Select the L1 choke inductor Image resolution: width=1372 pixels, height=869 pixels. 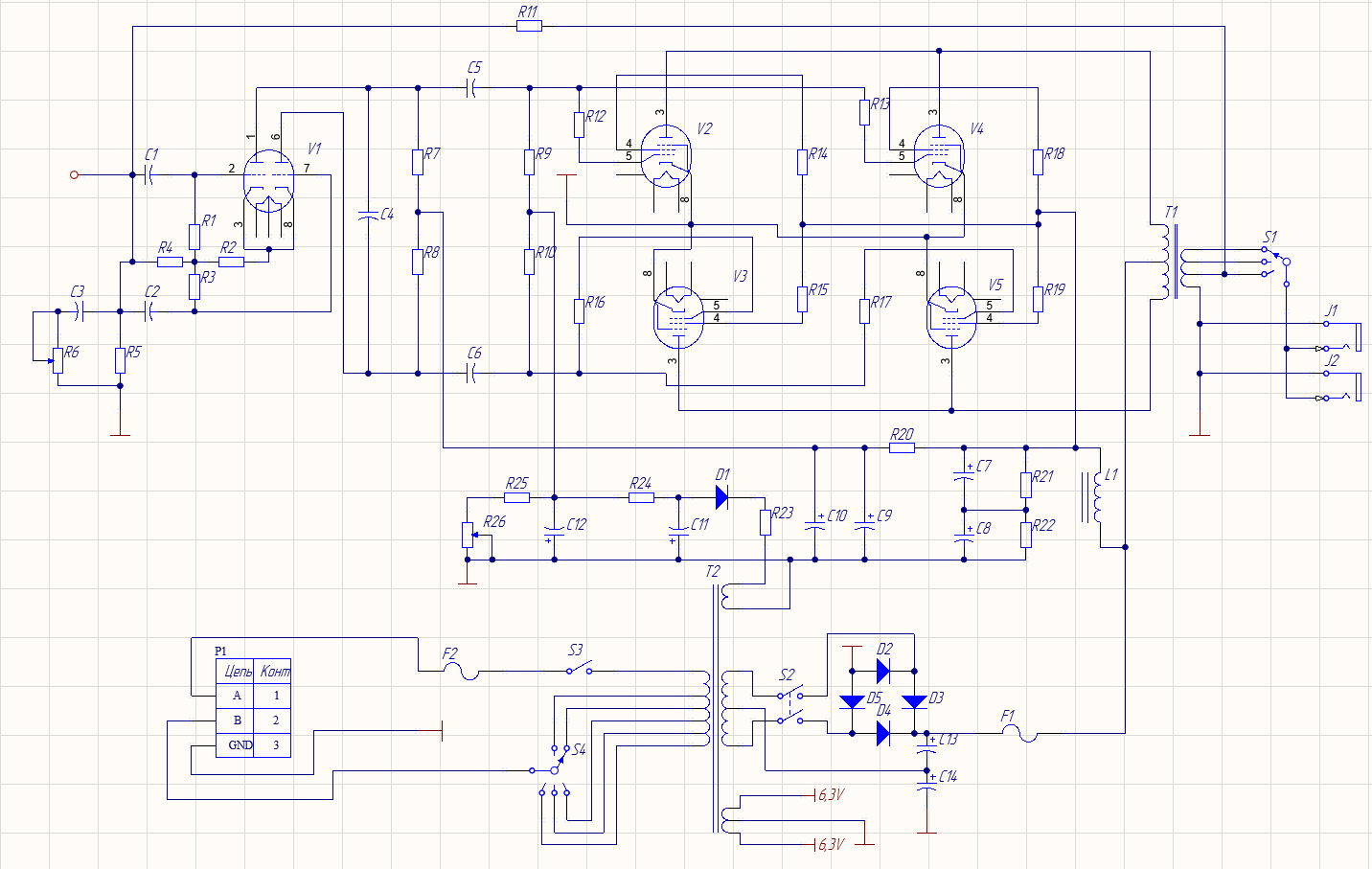1092,497
